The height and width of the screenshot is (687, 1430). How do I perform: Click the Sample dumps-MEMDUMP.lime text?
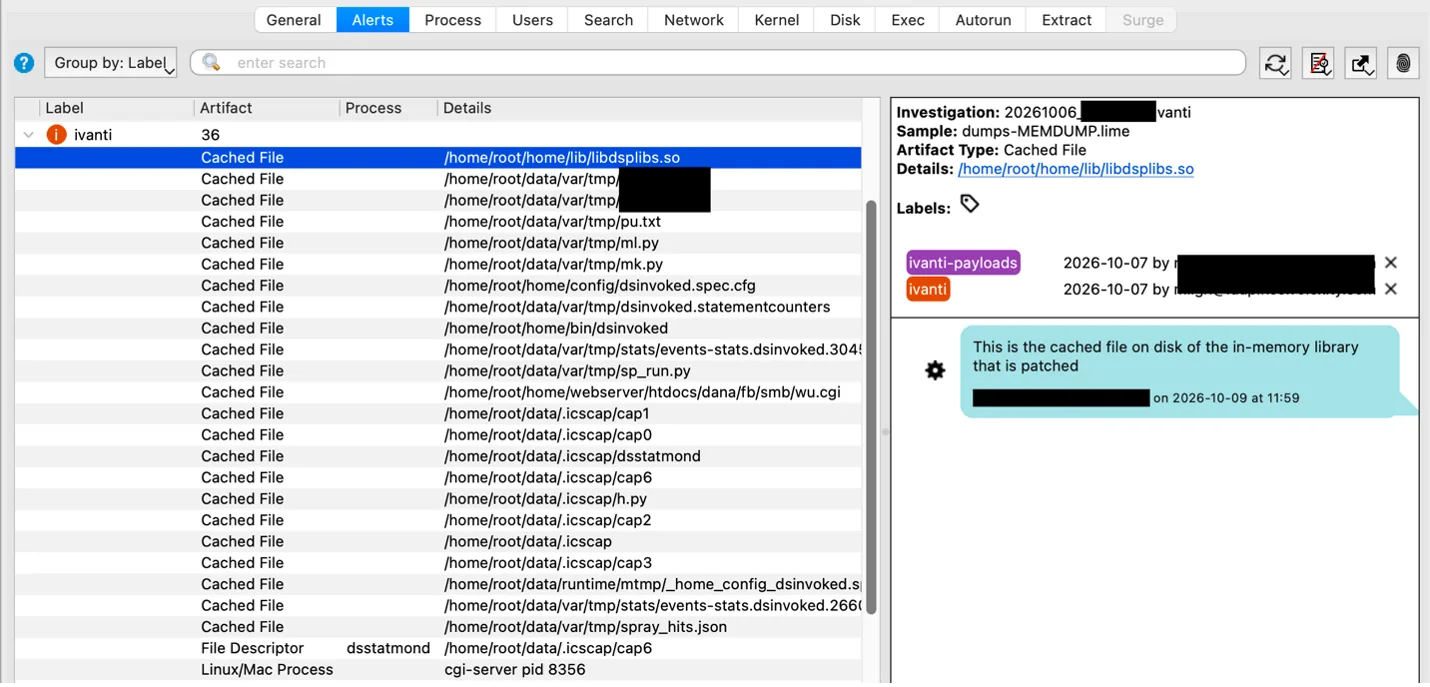coord(1013,131)
